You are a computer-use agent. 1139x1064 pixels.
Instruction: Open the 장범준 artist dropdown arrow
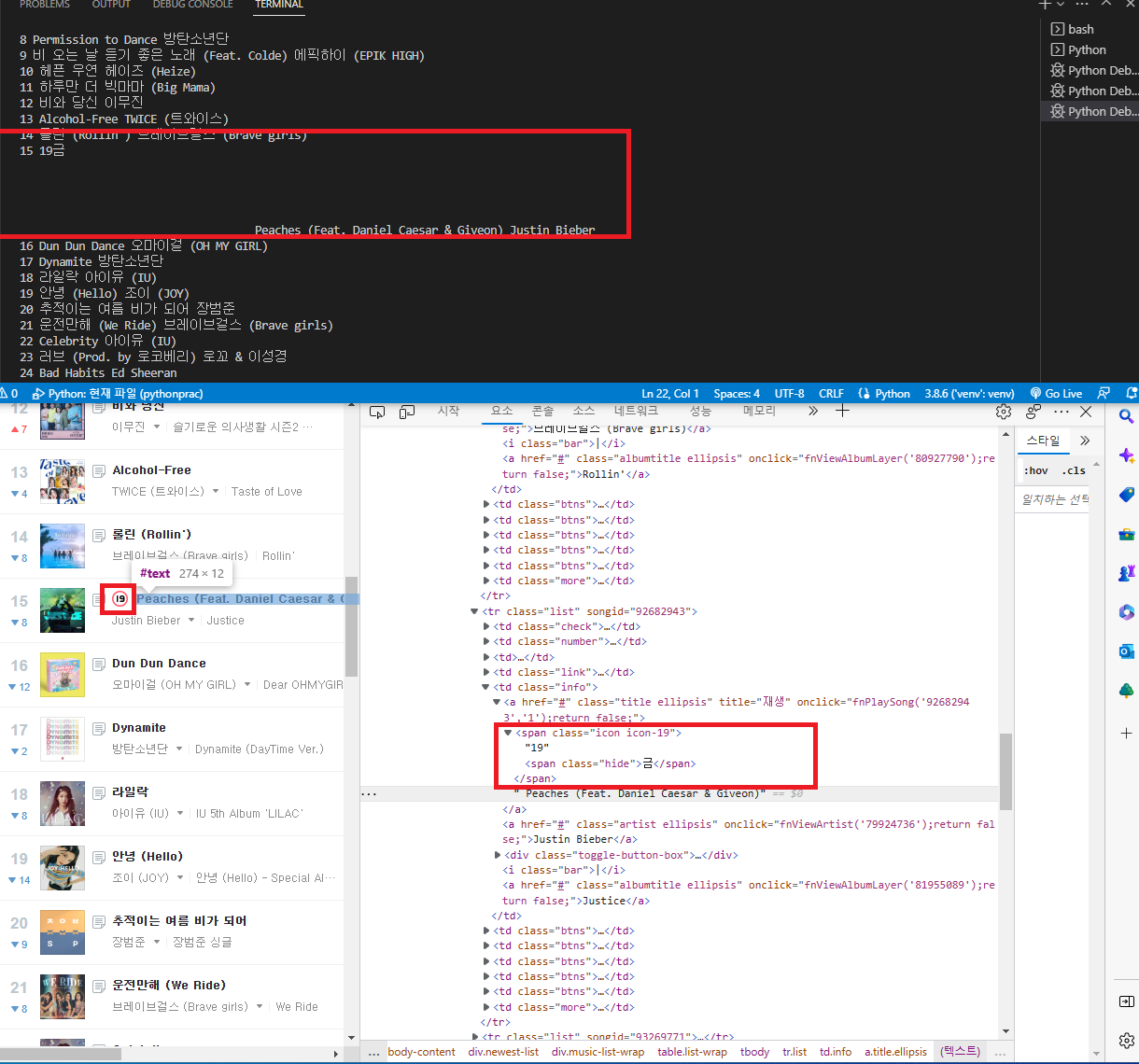coord(157,942)
